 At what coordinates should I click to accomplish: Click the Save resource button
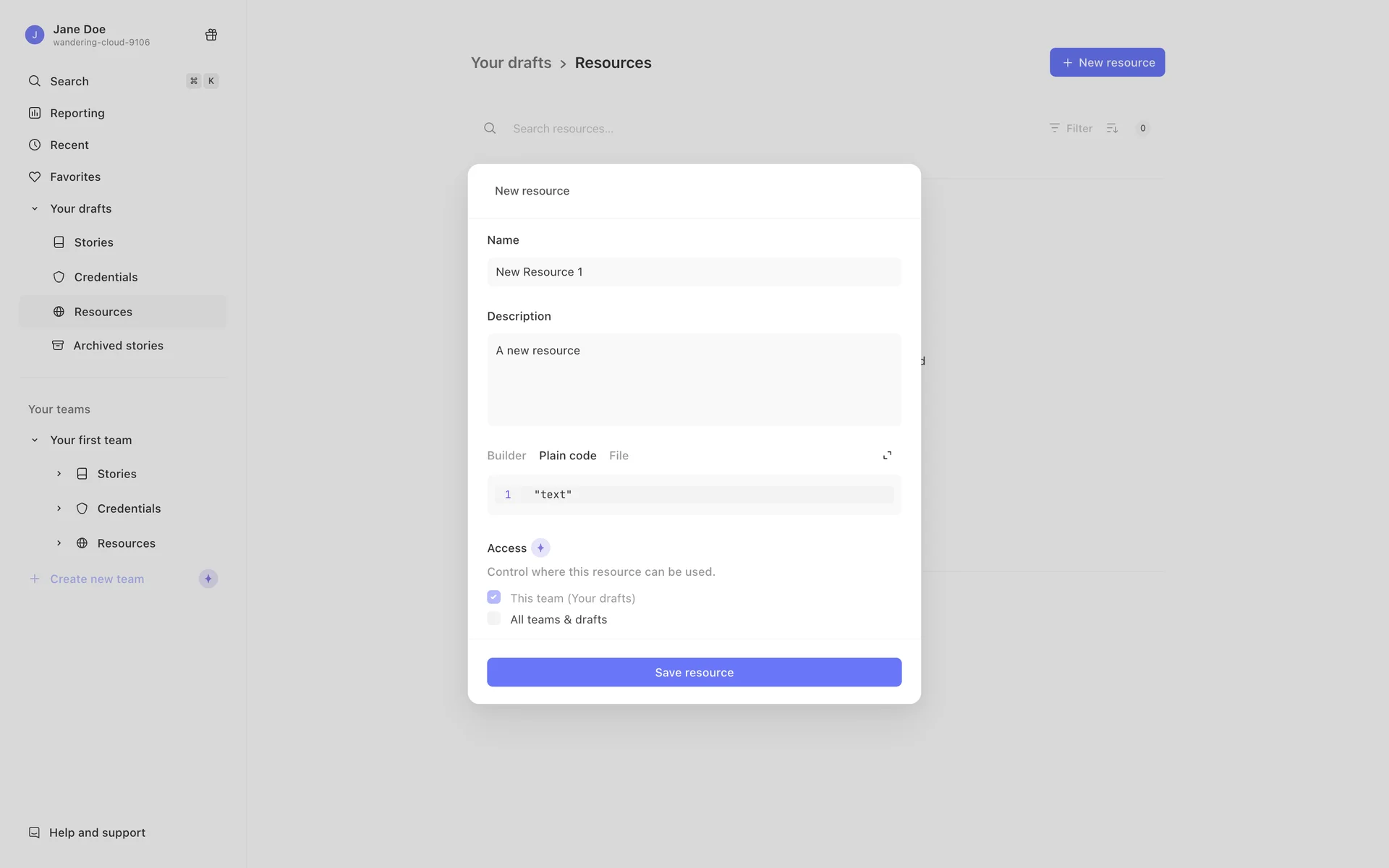coord(694,672)
